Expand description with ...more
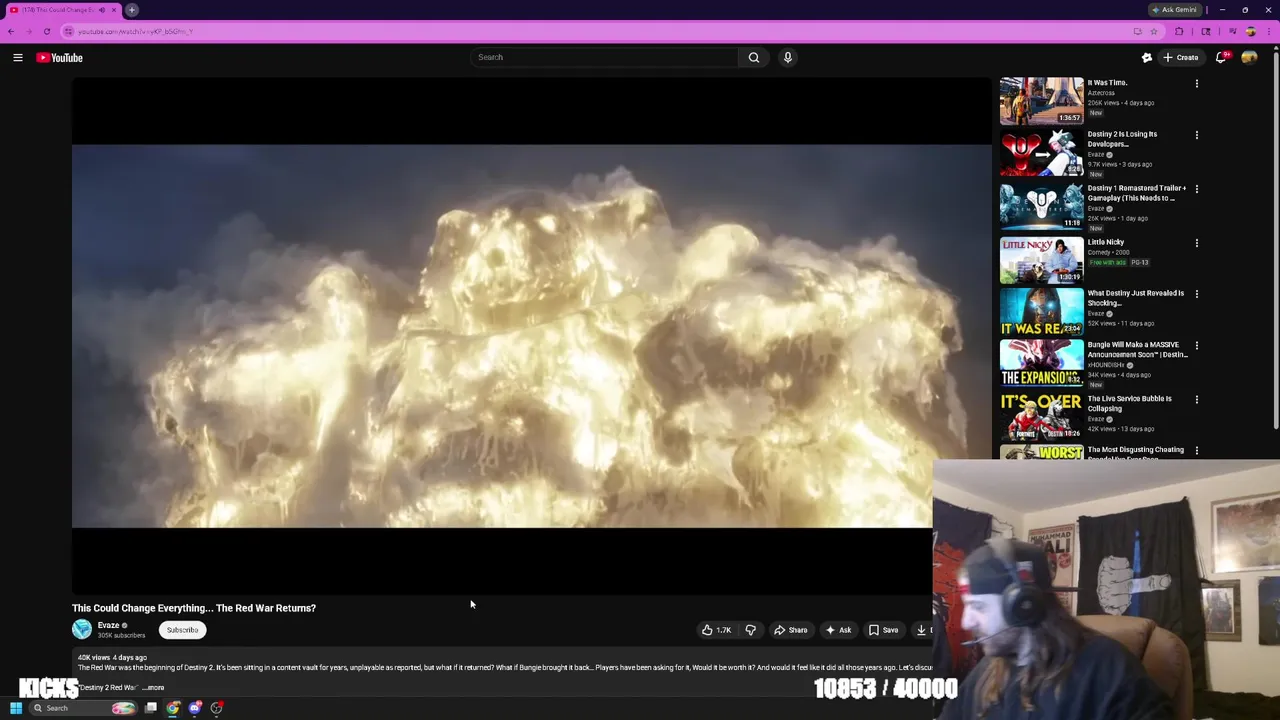1280x720 pixels. coord(154,688)
